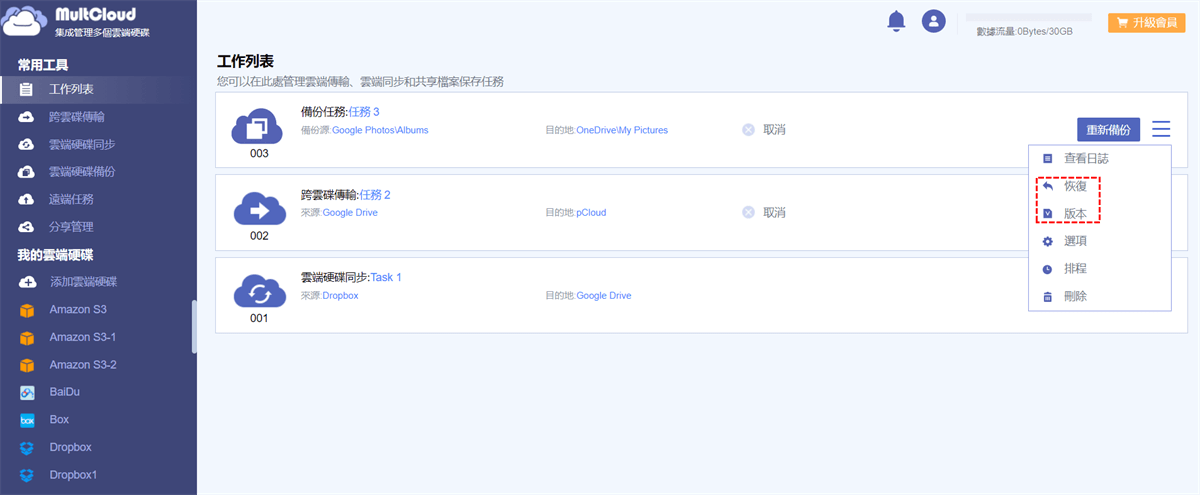Select 跨雲碟傳輸 label in sidebar

(x=77, y=117)
